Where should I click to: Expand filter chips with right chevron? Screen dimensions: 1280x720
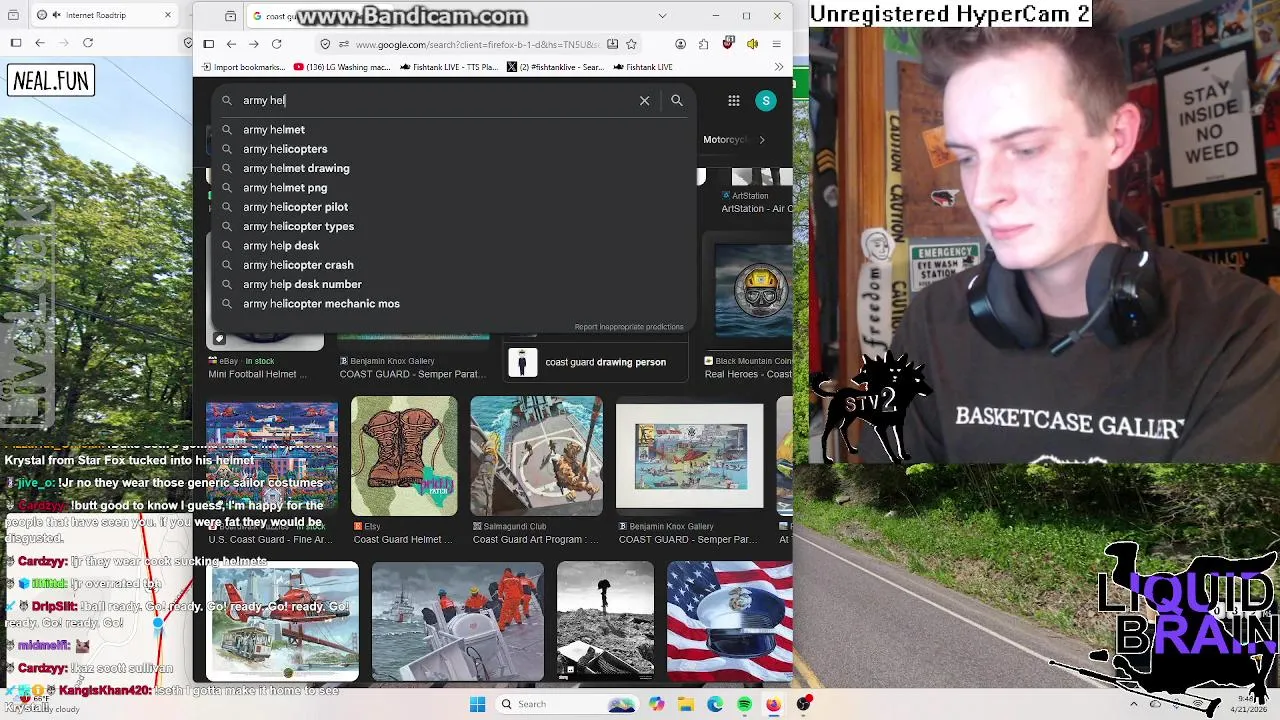pos(762,140)
